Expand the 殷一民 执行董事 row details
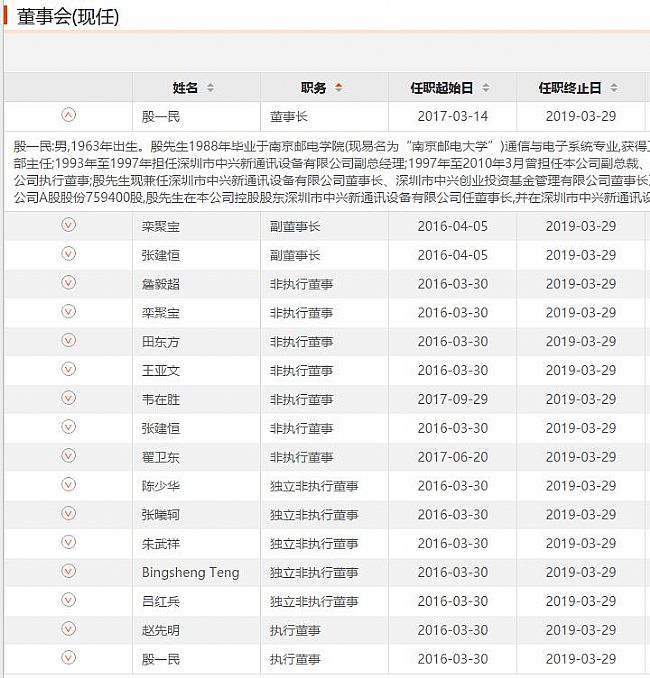Screen dimensions: 650x678 click(x=68, y=658)
